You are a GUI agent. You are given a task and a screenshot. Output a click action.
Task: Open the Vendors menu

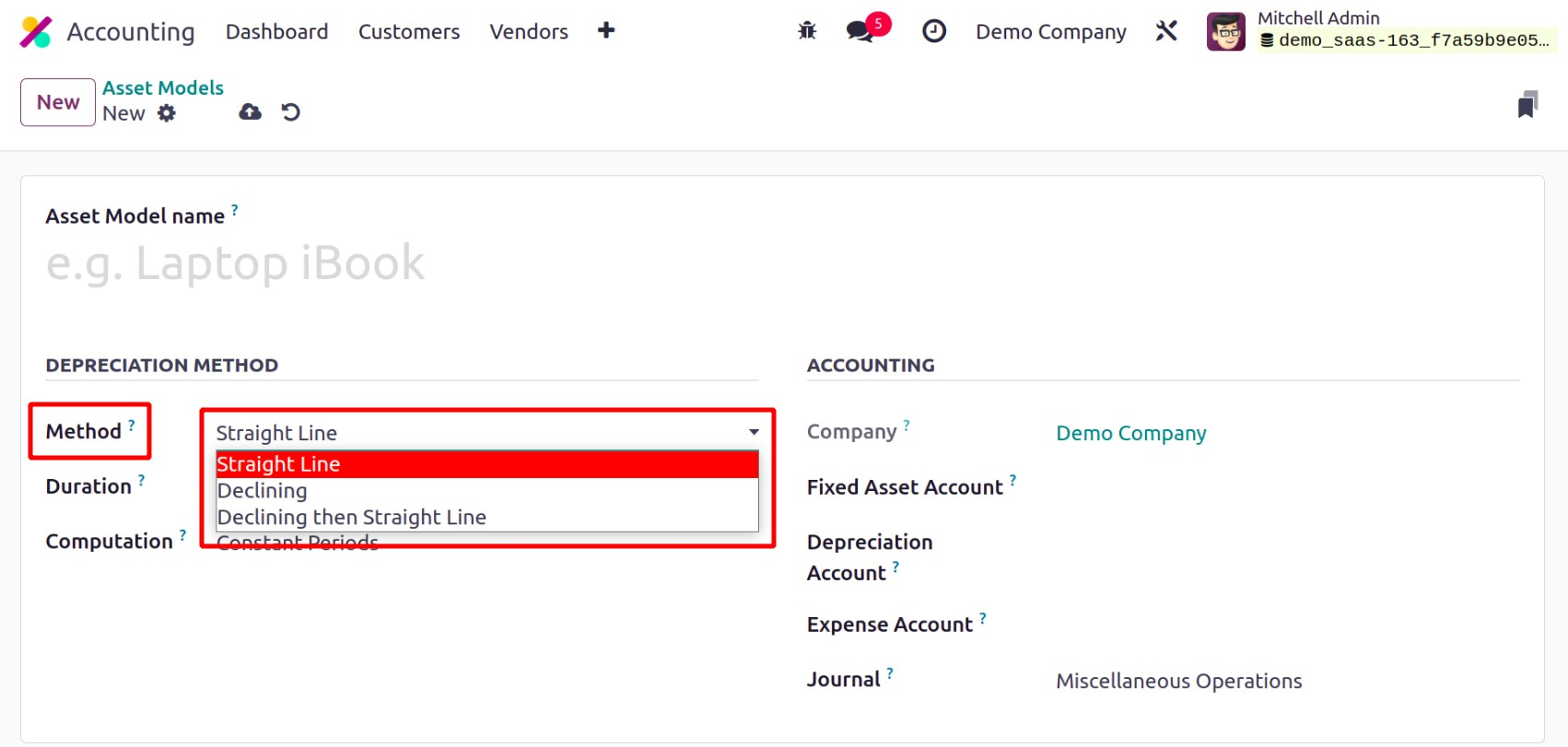(x=529, y=31)
